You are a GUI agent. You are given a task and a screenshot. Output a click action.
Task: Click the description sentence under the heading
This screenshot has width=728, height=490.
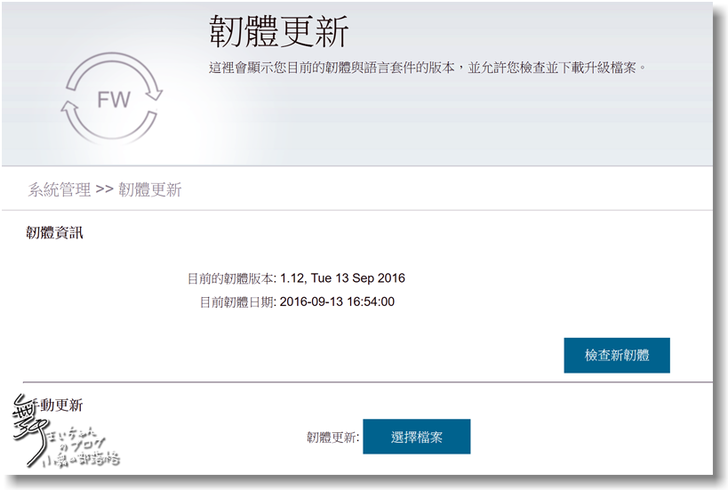coord(428,68)
